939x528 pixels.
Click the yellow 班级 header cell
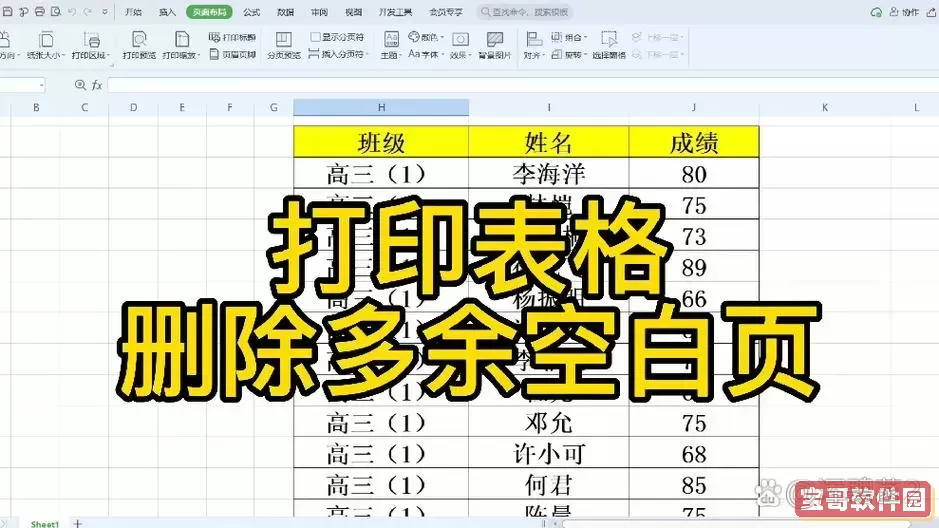[381, 142]
